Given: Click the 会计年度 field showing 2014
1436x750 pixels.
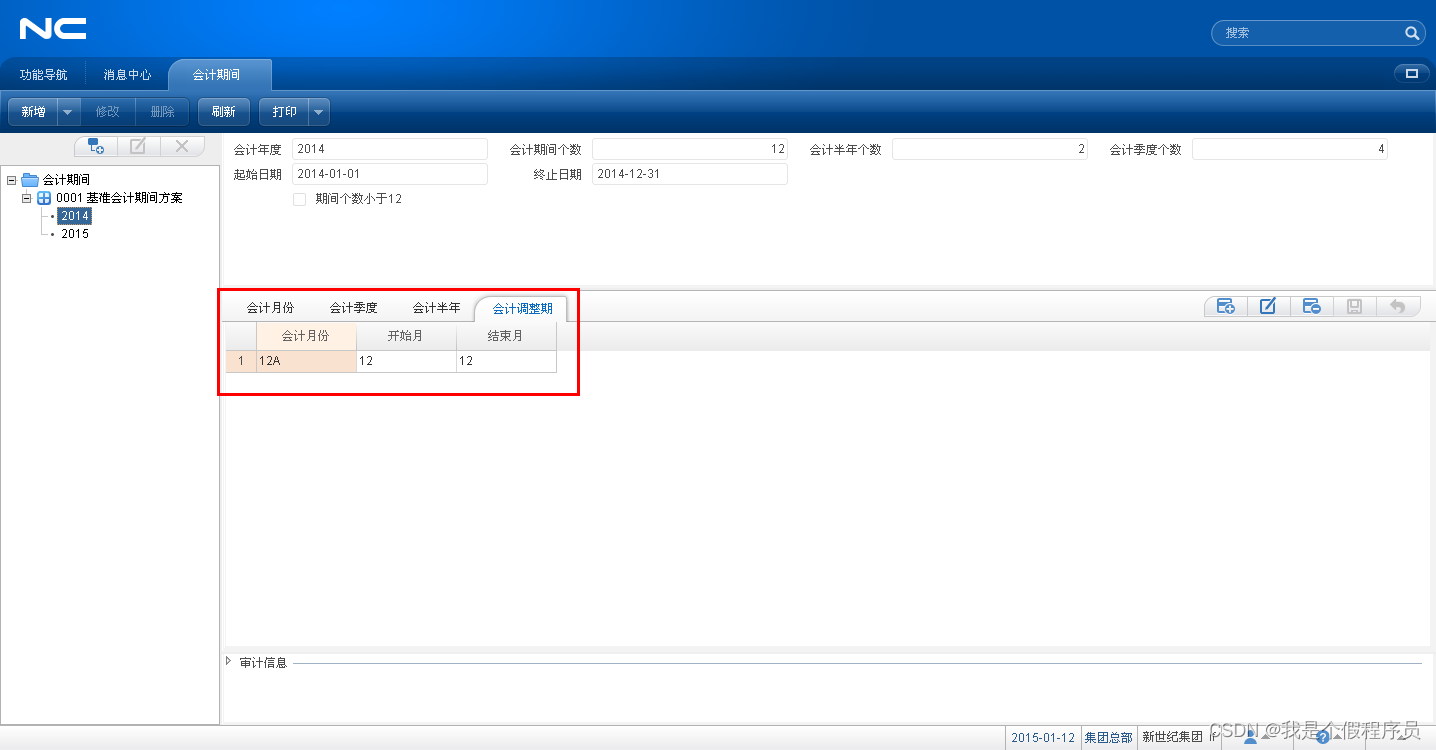Looking at the screenshot, I should [x=390, y=149].
